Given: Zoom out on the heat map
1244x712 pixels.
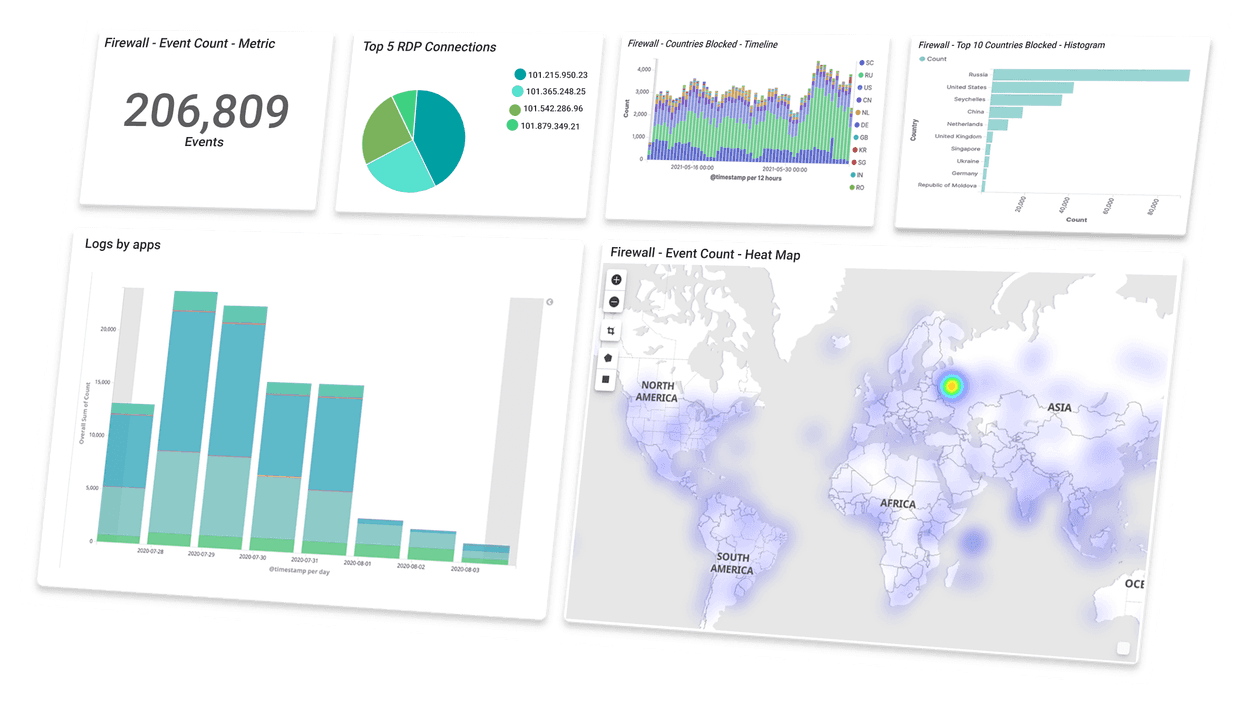Looking at the screenshot, I should pyautogui.click(x=615, y=302).
